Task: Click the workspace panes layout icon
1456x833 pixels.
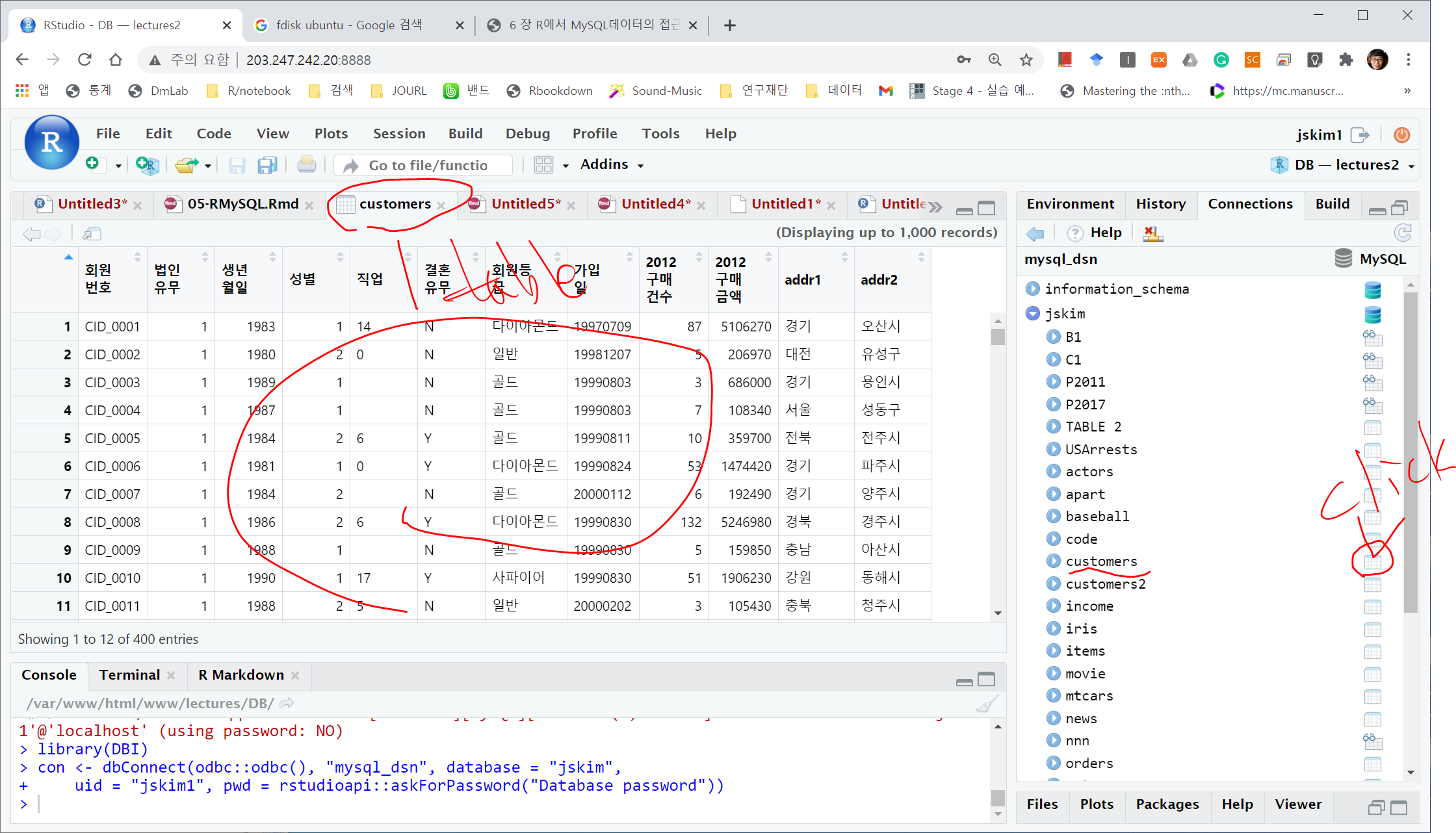Action: [543, 165]
